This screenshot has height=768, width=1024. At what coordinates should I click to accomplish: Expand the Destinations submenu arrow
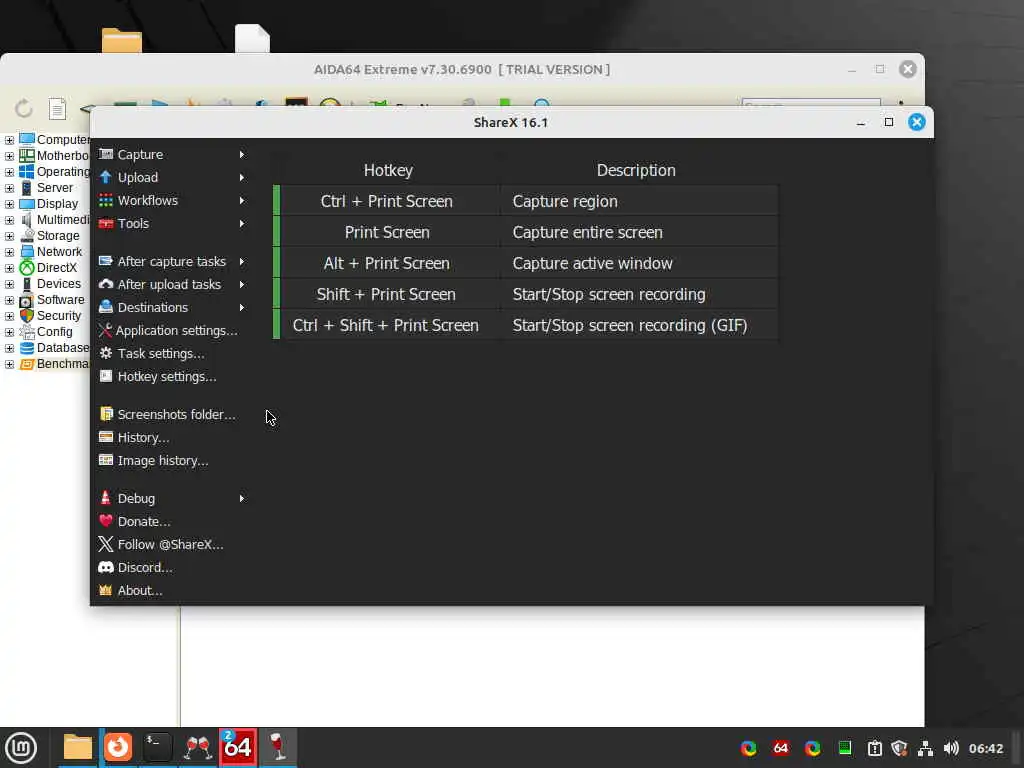(242, 308)
